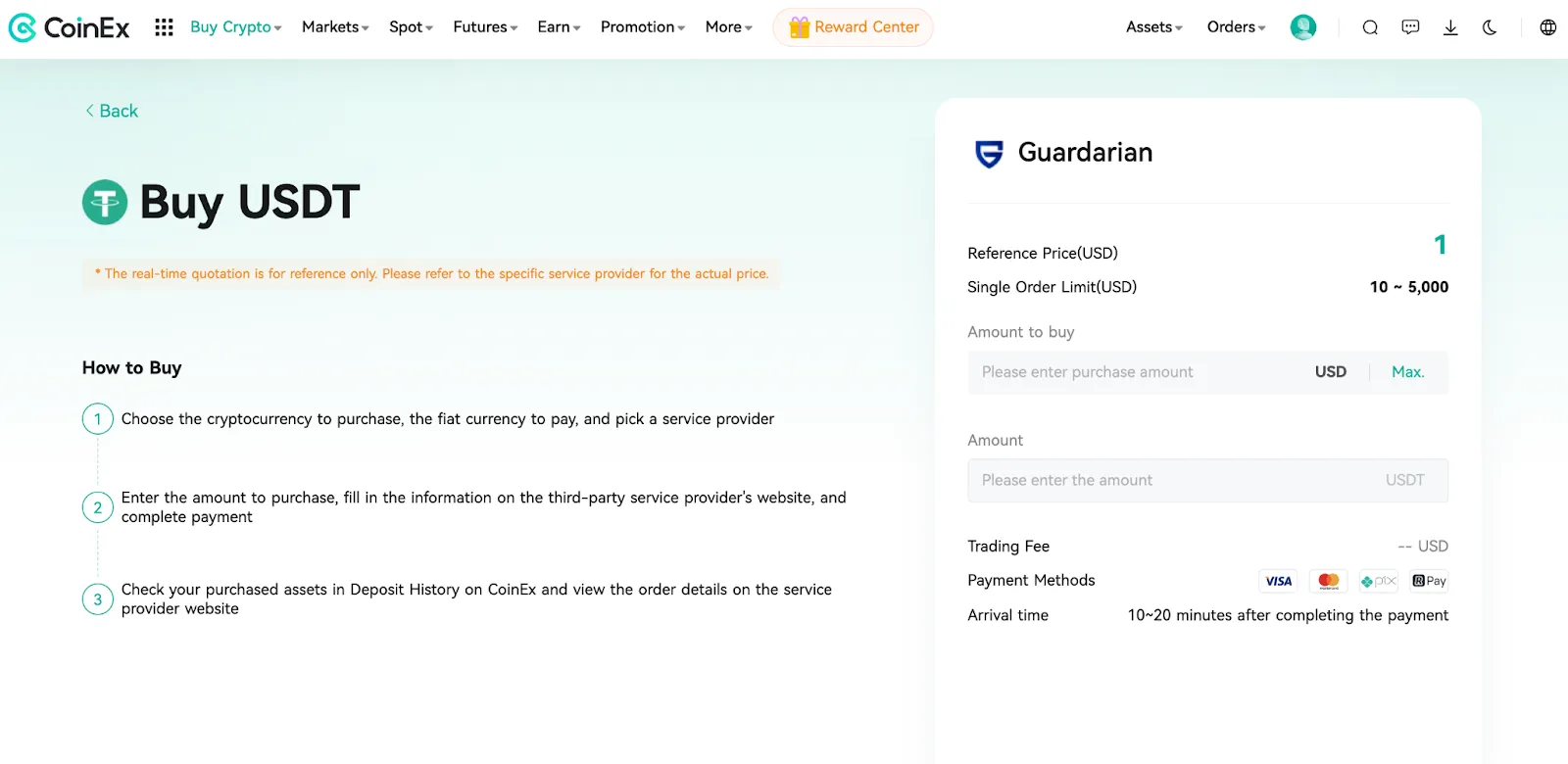Click the download app icon

pyautogui.click(x=1450, y=27)
